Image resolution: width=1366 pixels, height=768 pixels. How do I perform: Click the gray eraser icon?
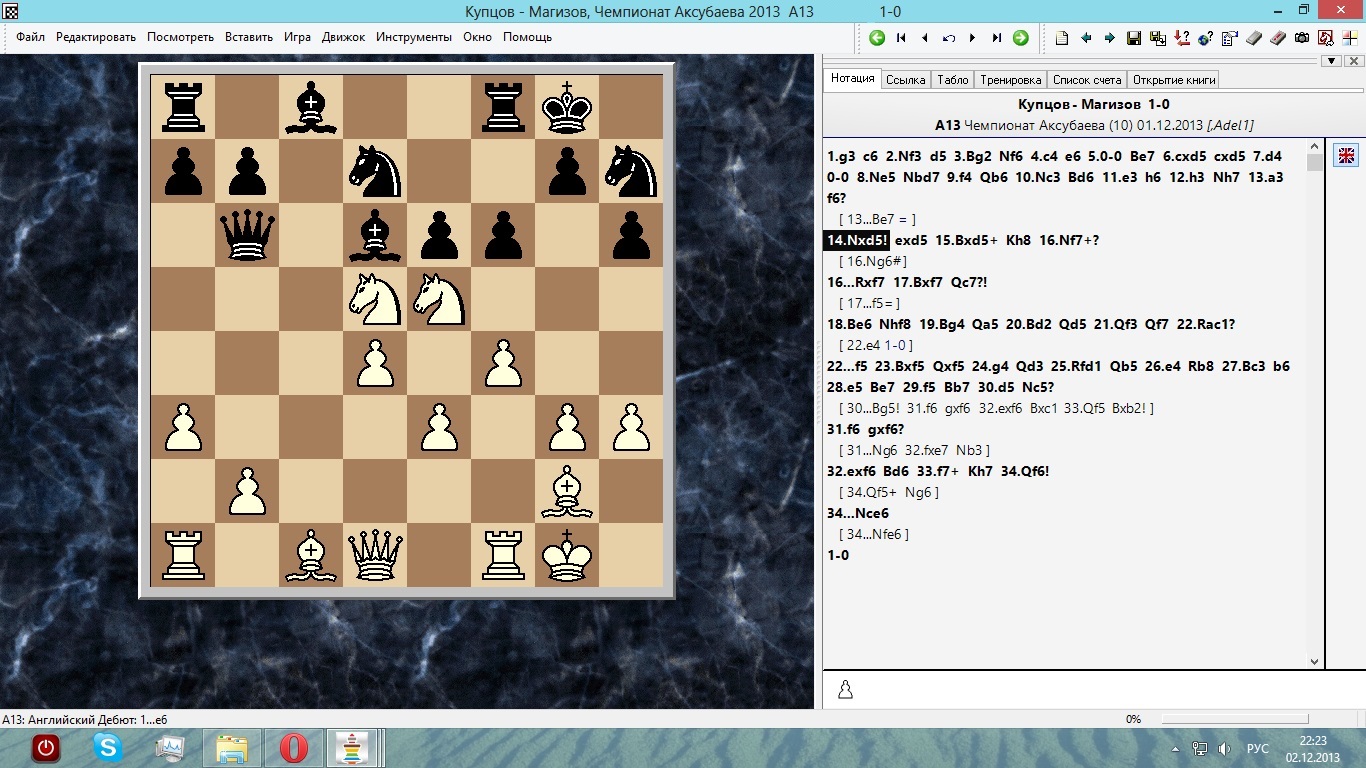click(x=1254, y=38)
